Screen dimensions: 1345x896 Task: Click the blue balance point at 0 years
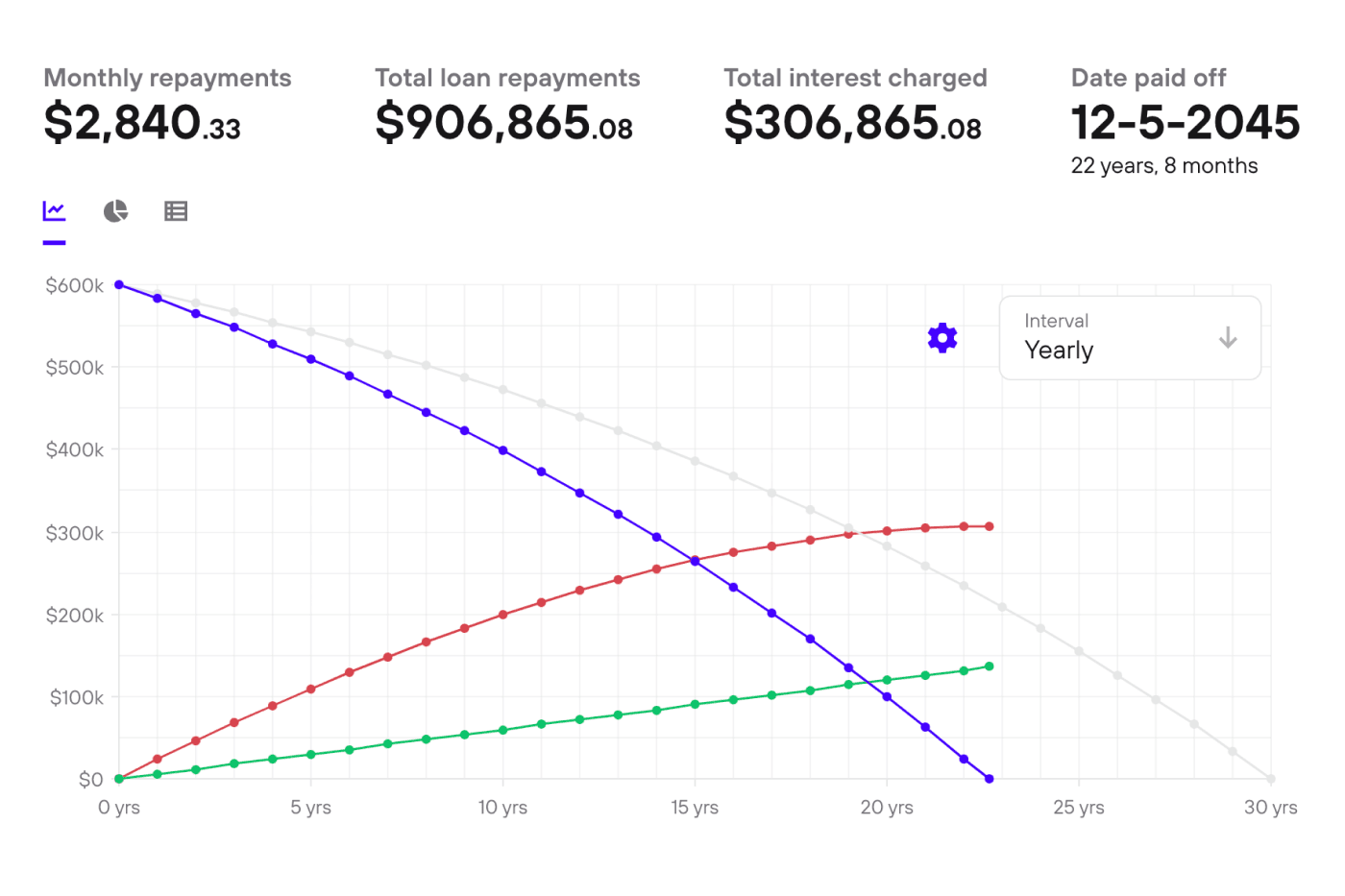(x=119, y=284)
